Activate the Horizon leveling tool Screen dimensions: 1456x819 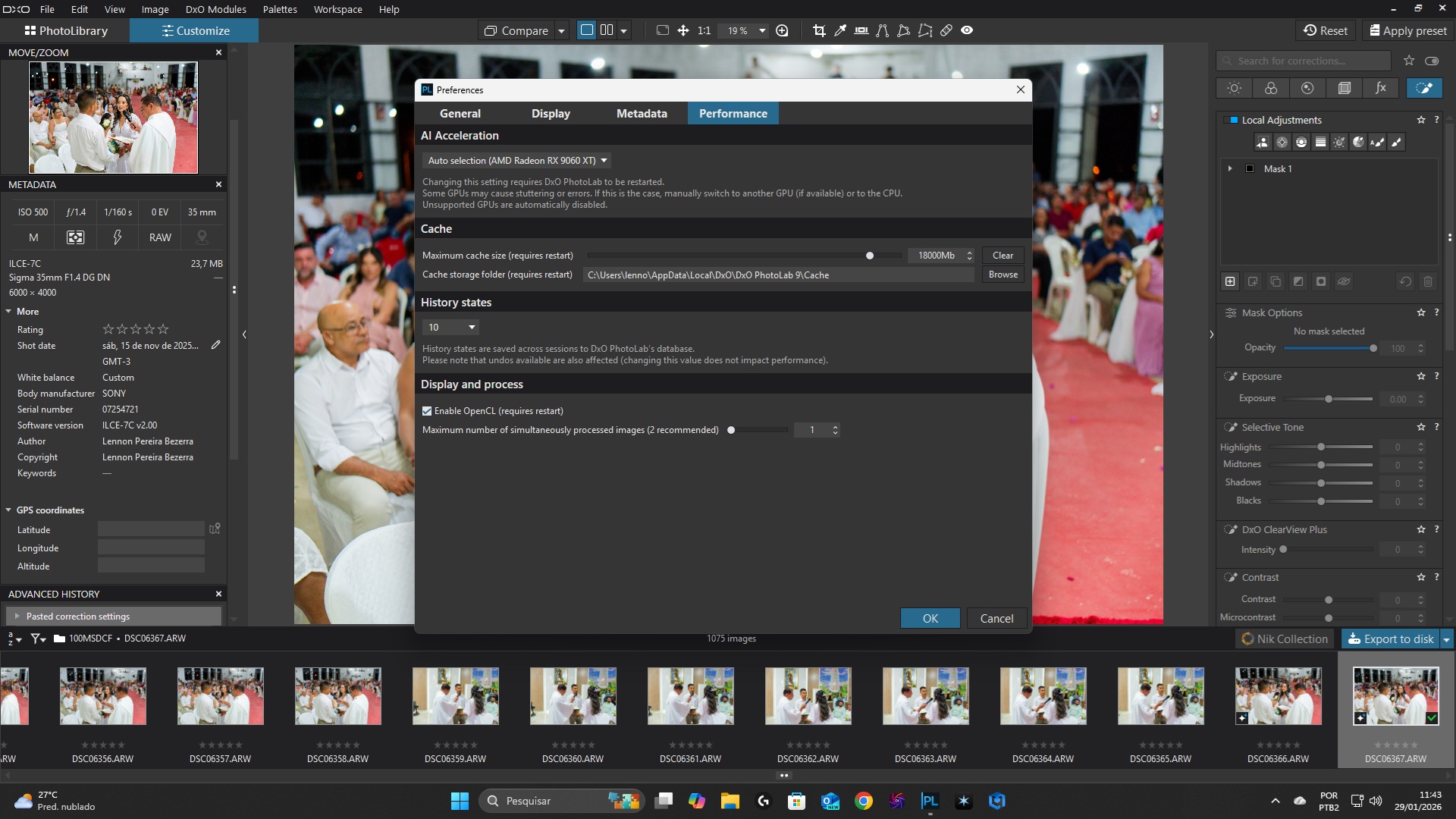[861, 30]
